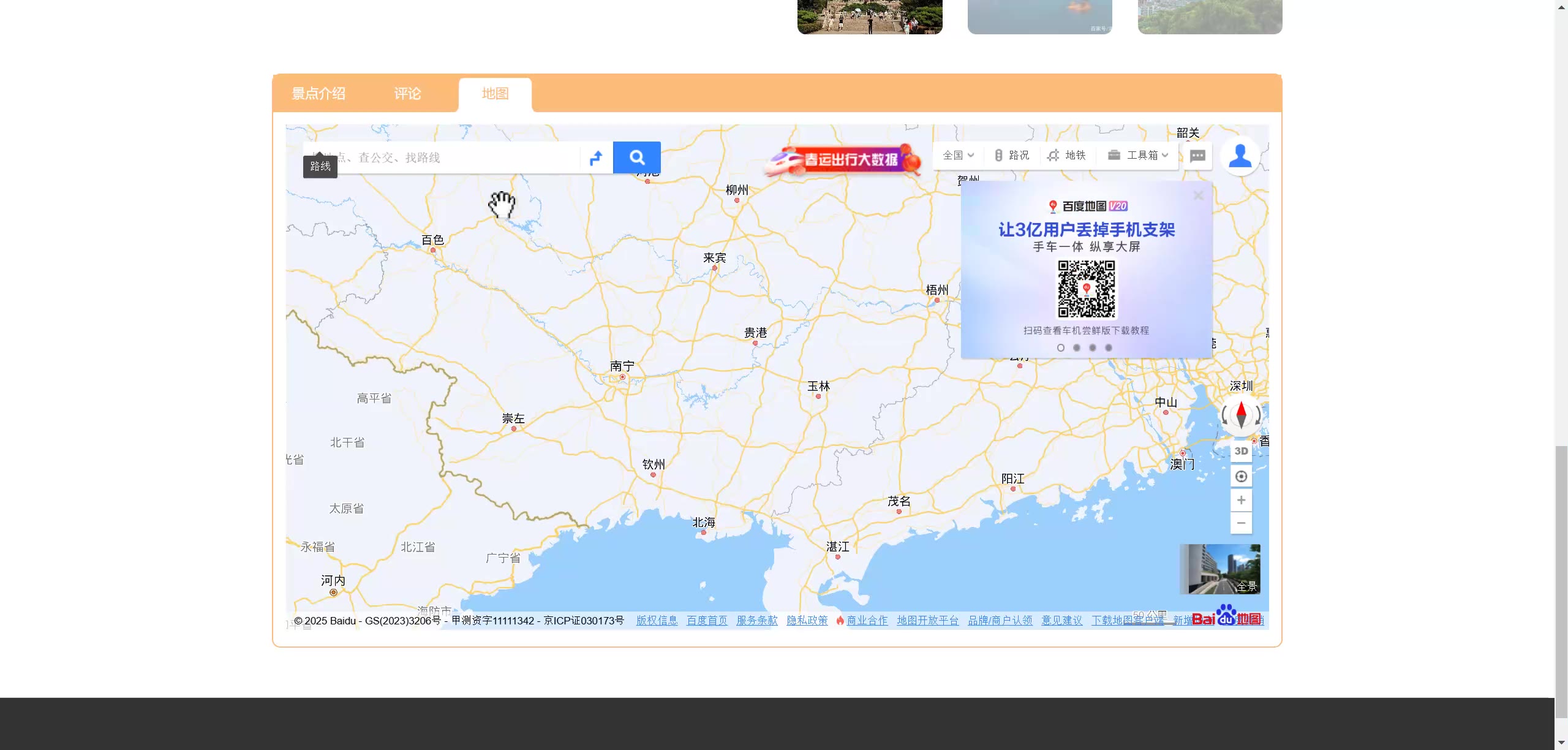Zoom in with the plus button

[x=1241, y=500]
